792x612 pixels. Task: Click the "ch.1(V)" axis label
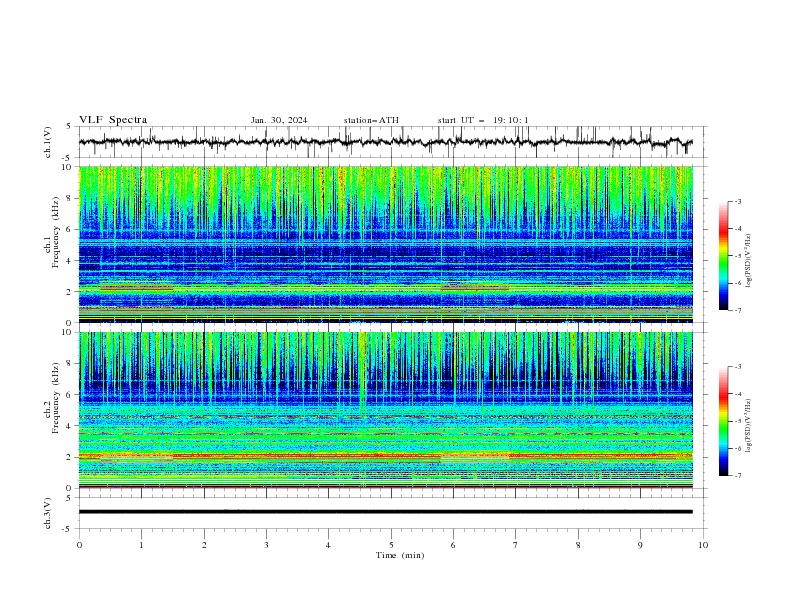coord(48,142)
